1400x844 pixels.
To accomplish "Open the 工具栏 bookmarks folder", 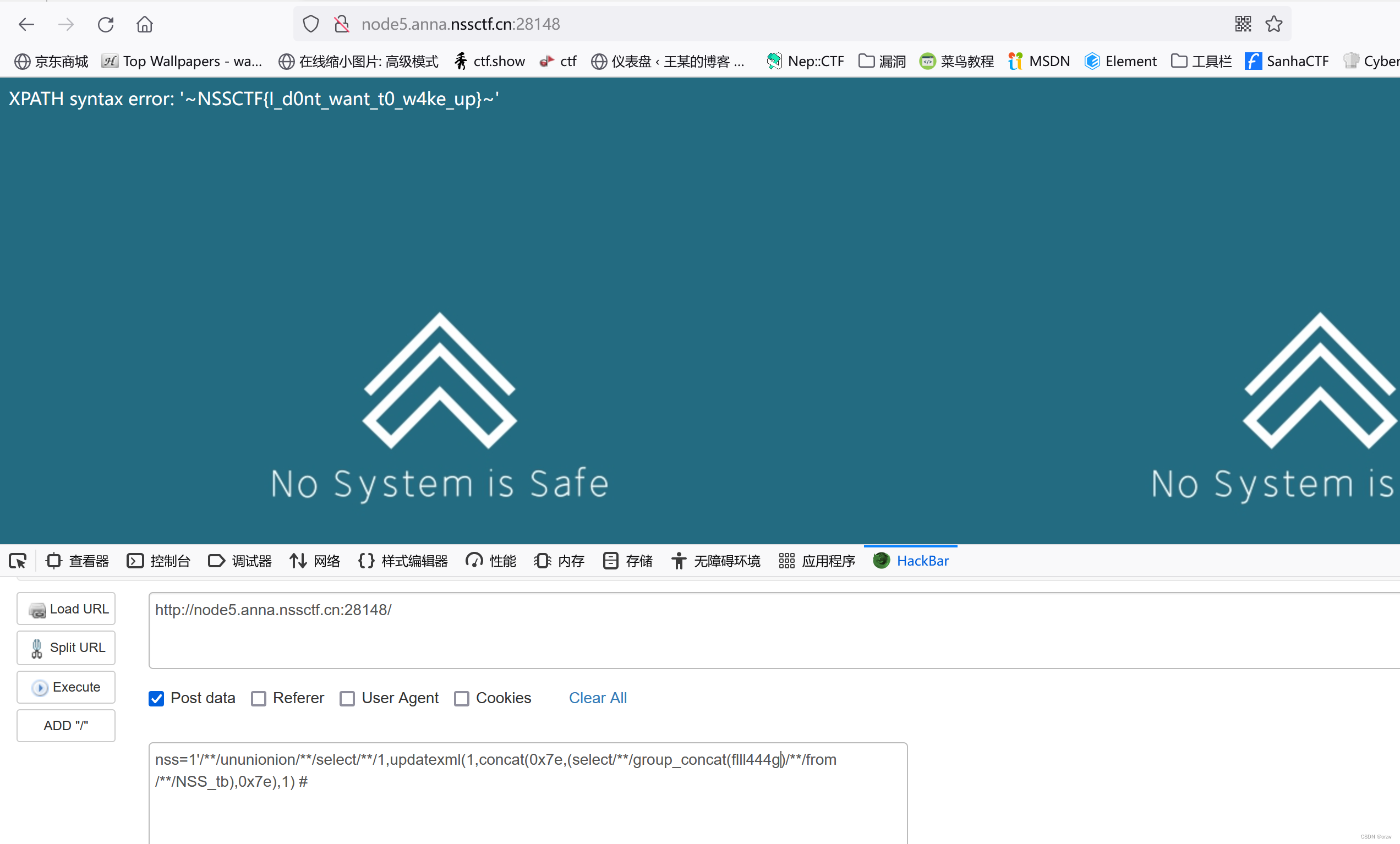I will (x=1201, y=61).
